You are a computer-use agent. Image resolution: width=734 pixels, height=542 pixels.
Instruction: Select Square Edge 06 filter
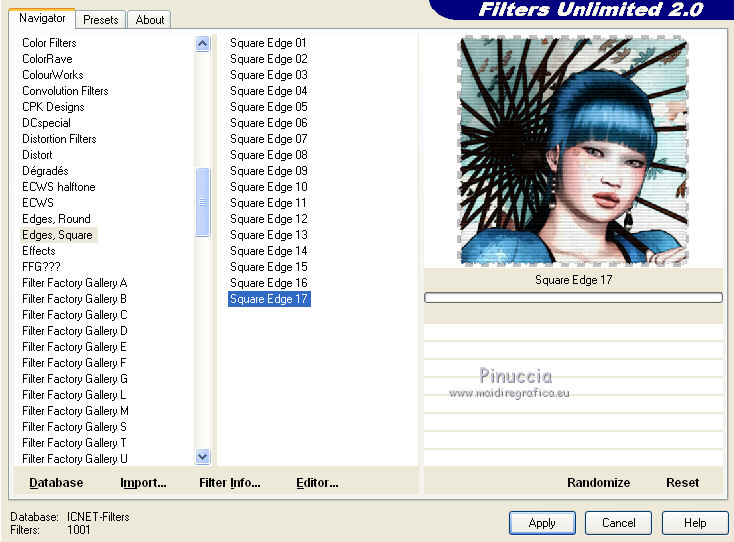point(269,123)
